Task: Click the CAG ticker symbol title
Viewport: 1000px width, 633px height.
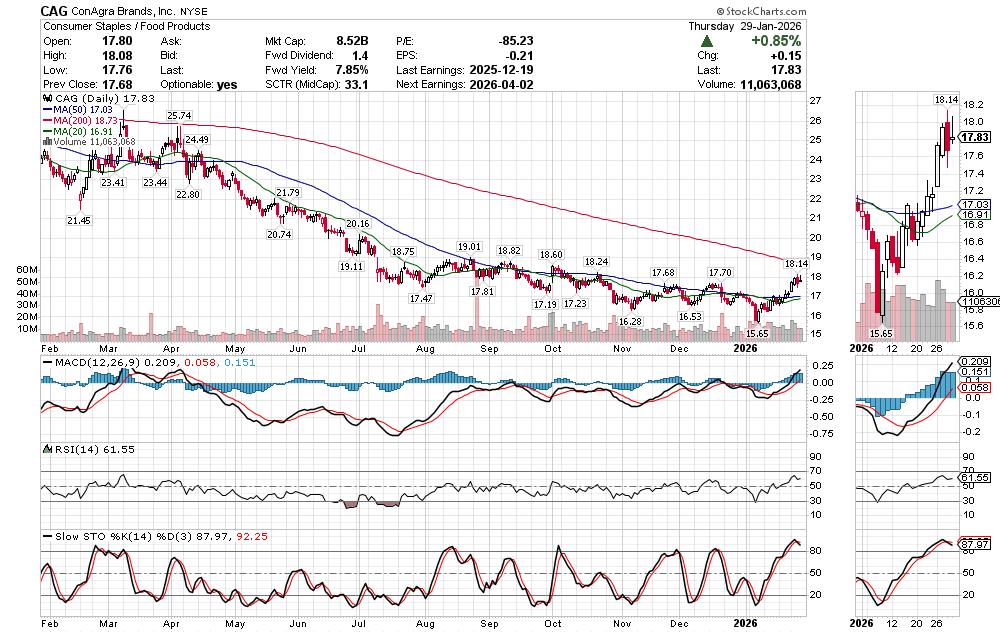Action: tap(55, 11)
